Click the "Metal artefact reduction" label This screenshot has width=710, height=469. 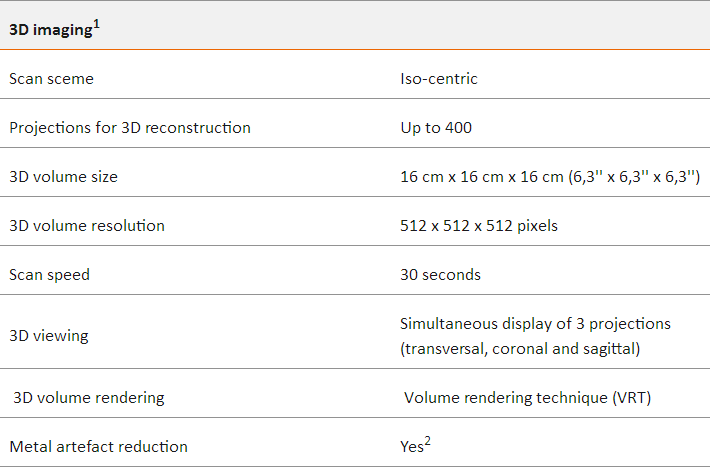point(98,447)
